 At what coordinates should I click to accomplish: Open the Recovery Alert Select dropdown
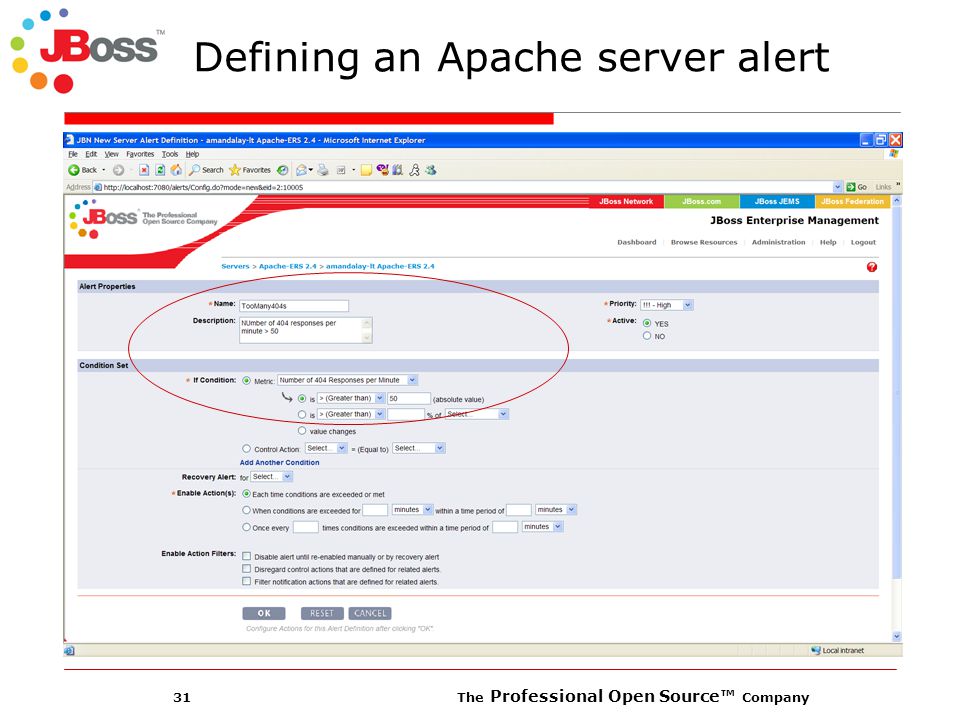pyautogui.click(x=271, y=476)
